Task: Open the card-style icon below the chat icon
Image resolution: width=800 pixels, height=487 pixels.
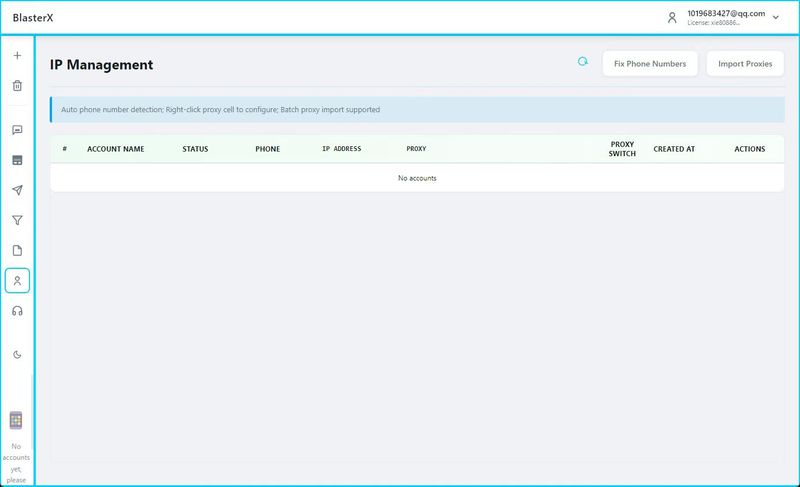Action: pos(17,160)
